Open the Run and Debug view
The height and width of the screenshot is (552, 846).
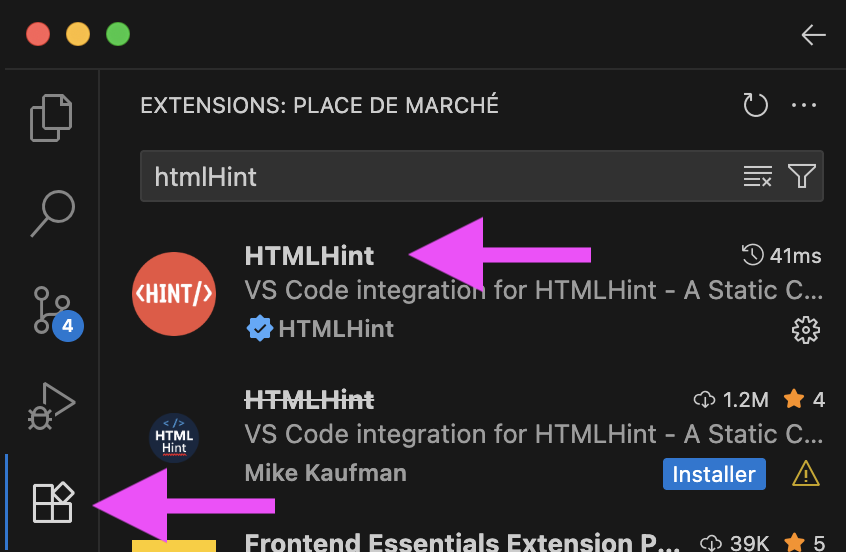tap(51, 406)
